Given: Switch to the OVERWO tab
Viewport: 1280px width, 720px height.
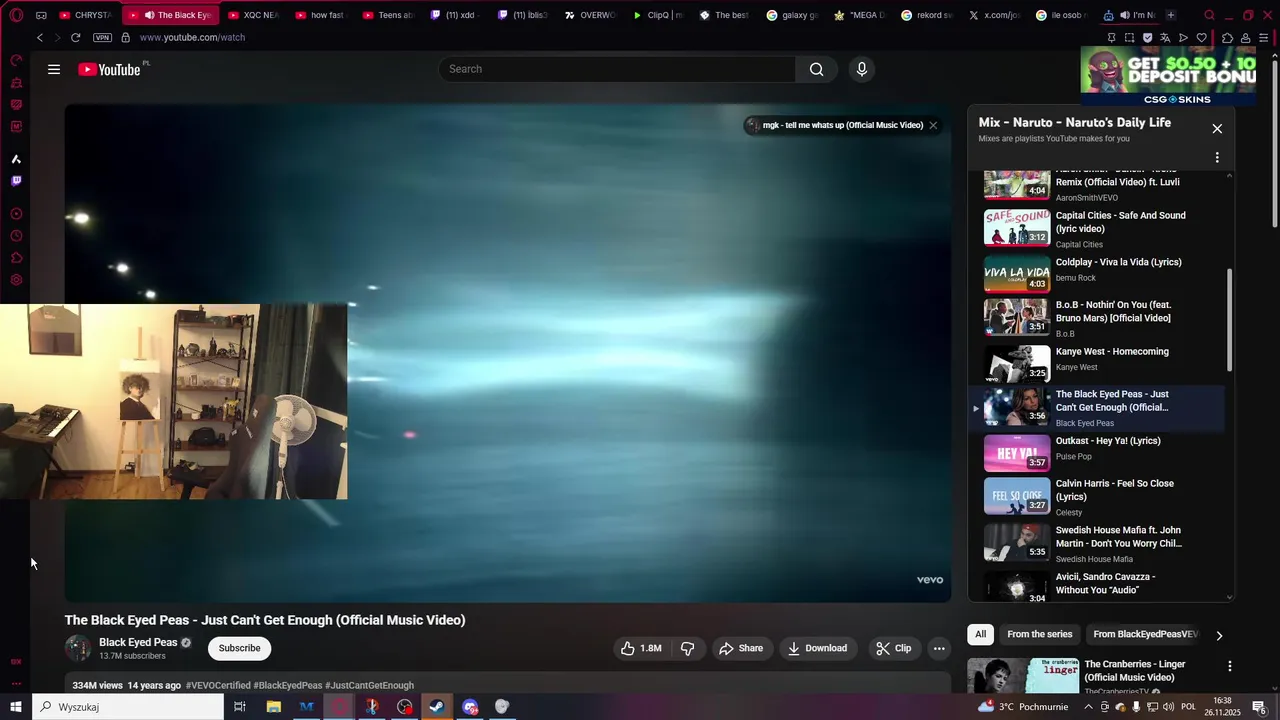Looking at the screenshot, I should (590, 15).
